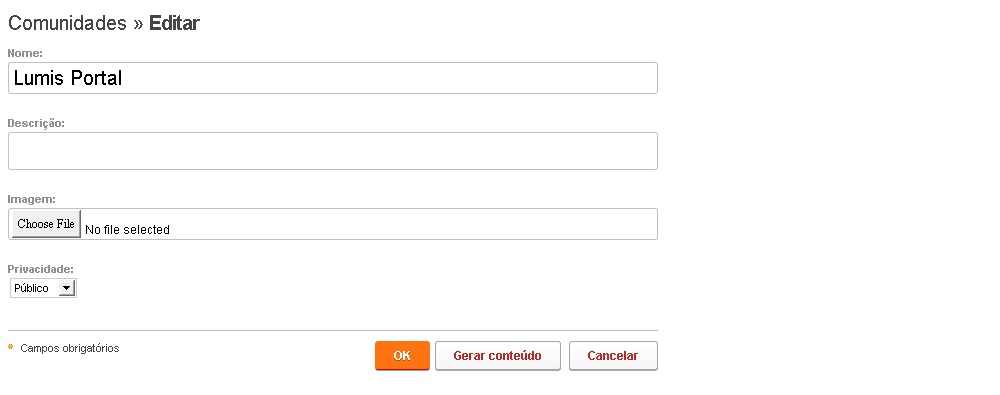Confirm the edit with the OK button

tap(402, 355)
